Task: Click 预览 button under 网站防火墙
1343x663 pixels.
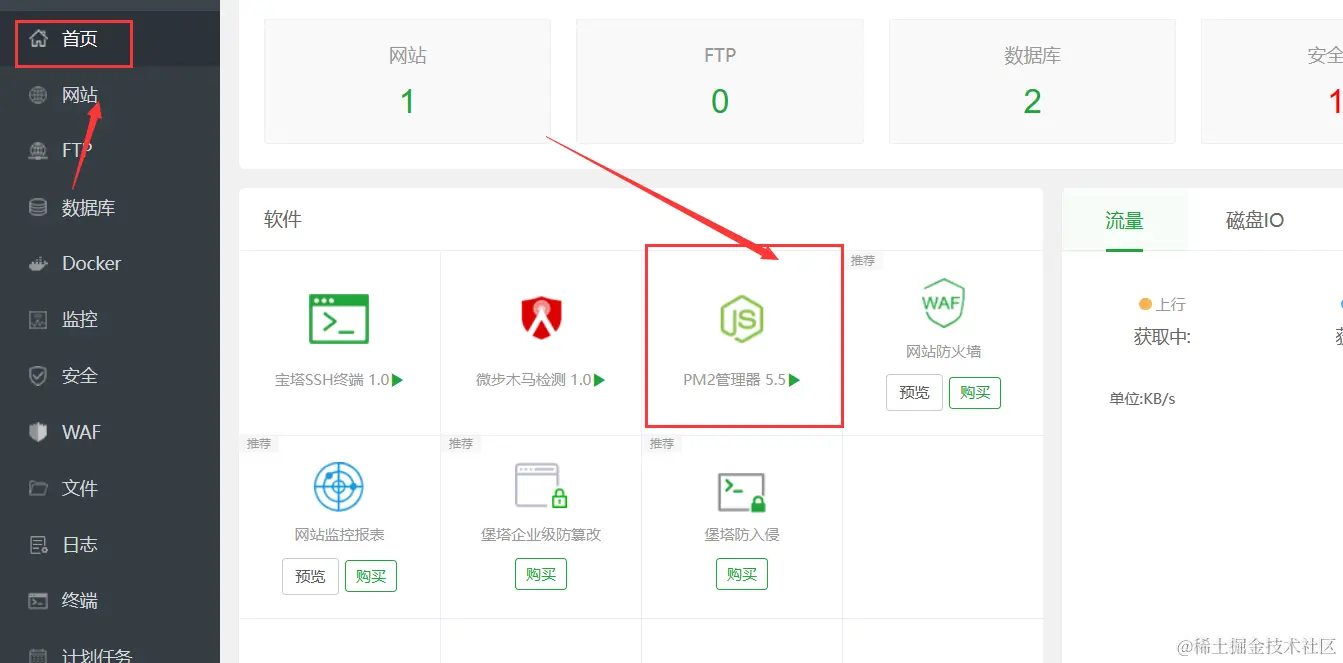Action: pyautogui.click(x=914, y=392)
